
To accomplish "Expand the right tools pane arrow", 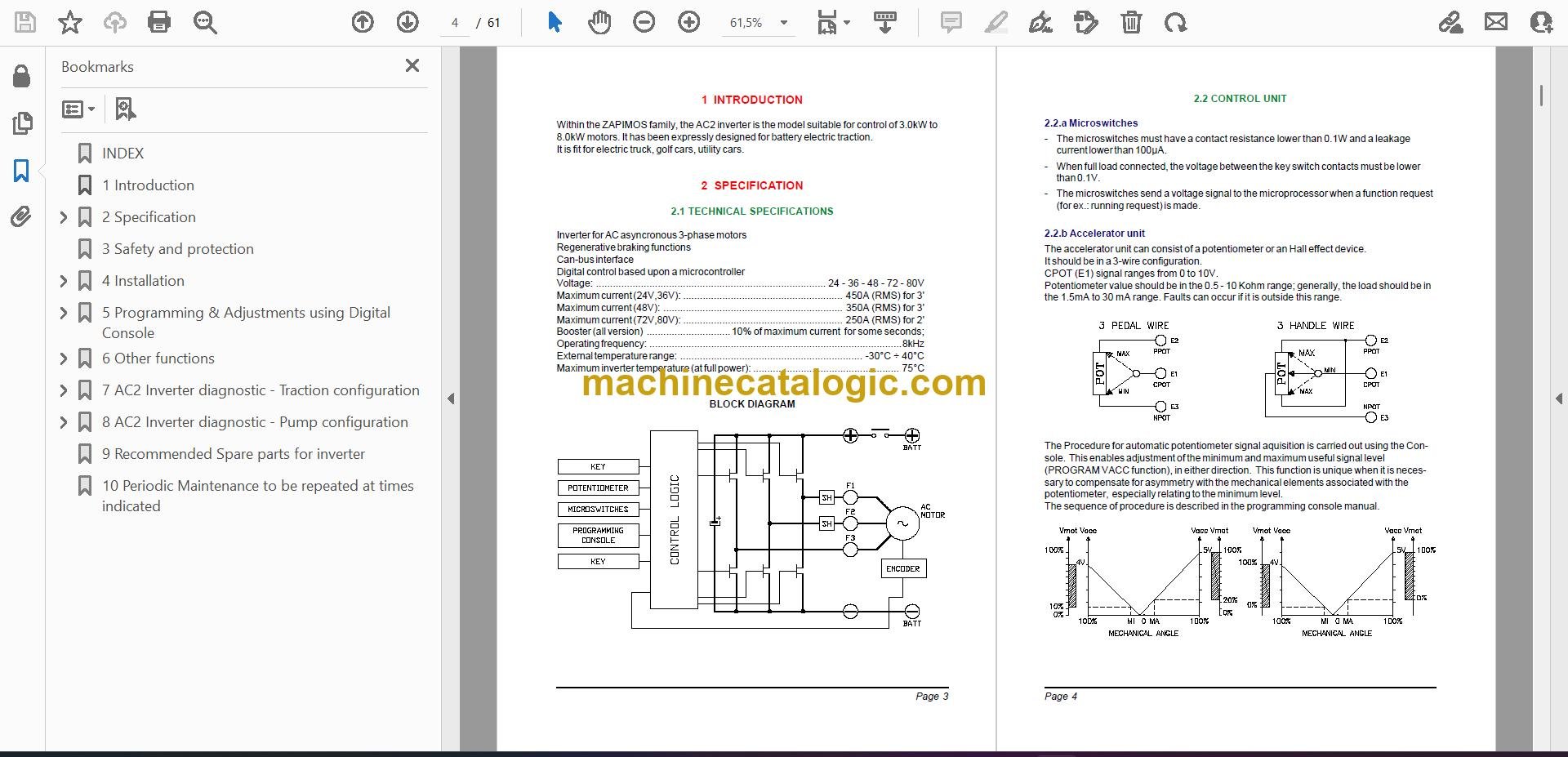I will click(1558, 399).
